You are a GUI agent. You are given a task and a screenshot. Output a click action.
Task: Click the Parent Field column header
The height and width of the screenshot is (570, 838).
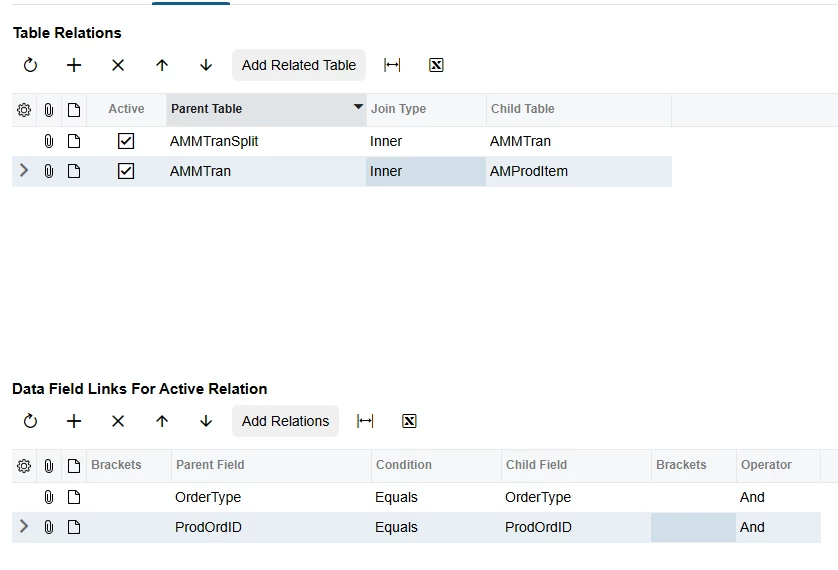point(271,465)
